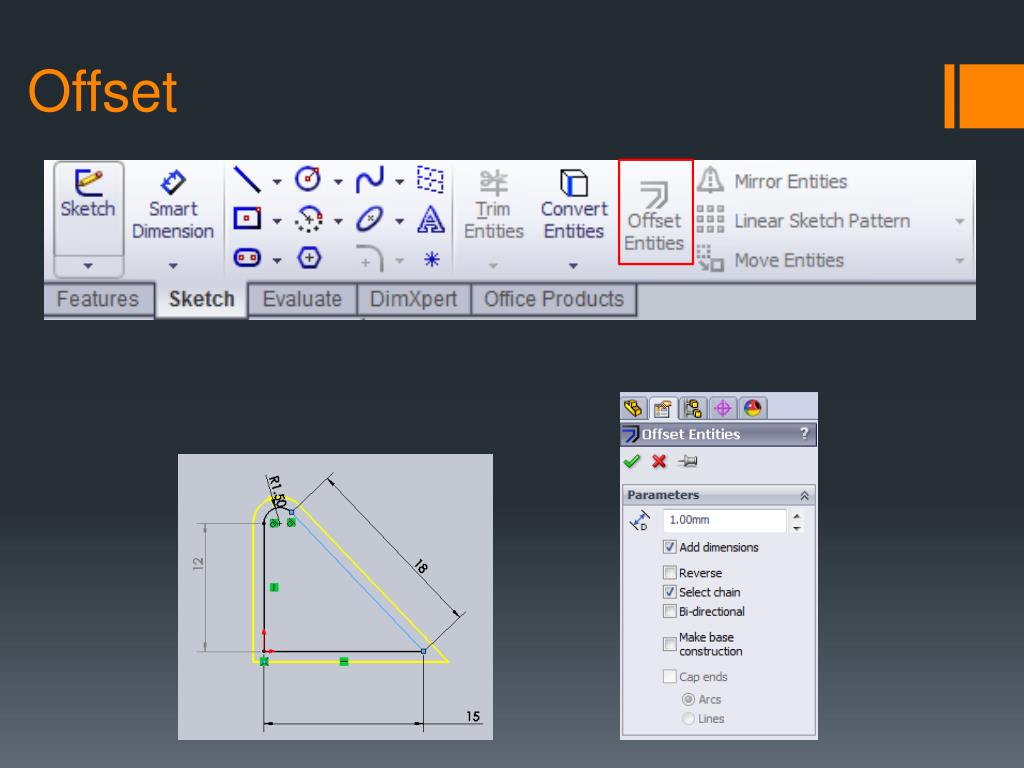Click the Move Entities tool
This screenshot has height=768, width=1024.
tap(771, 260)
